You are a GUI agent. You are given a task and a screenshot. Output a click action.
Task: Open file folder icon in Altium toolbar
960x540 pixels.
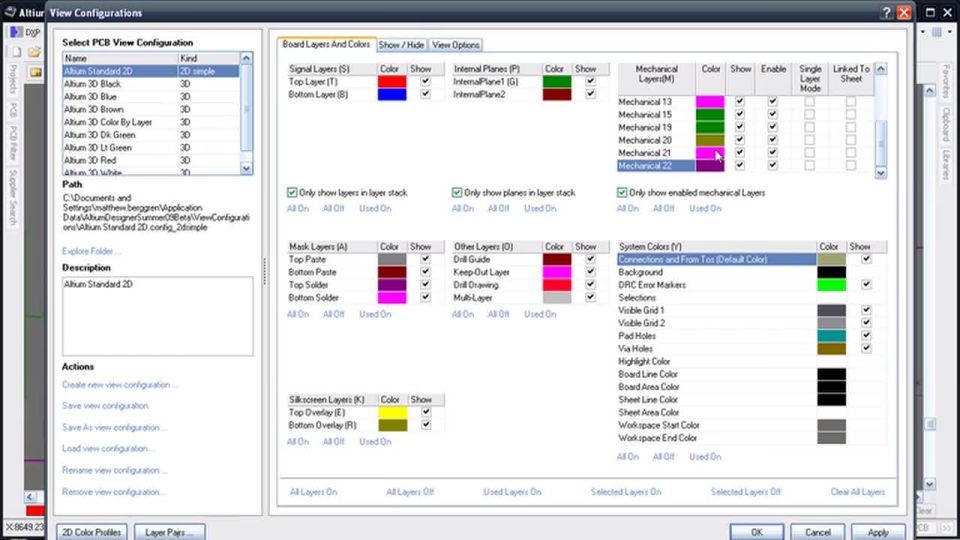tap(35, 52)
